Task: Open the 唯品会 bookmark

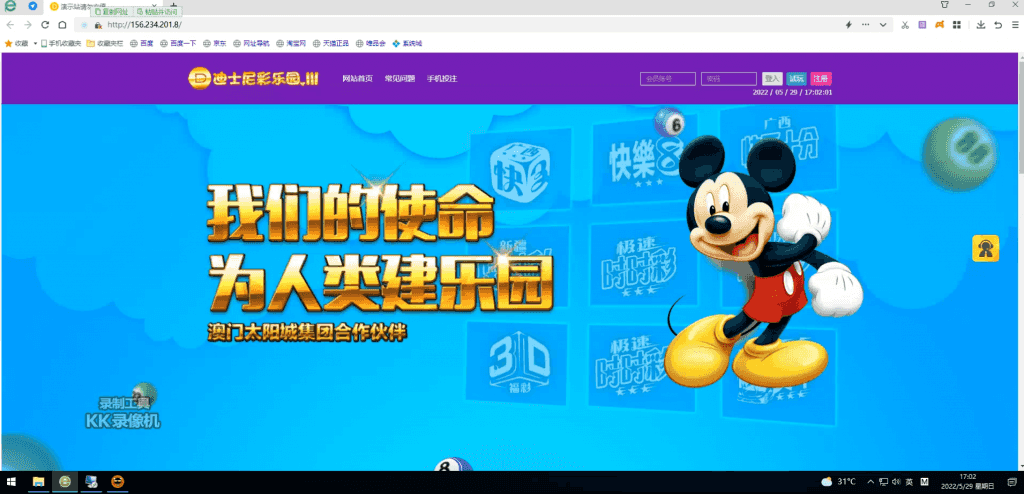Action: coord(370,43)
